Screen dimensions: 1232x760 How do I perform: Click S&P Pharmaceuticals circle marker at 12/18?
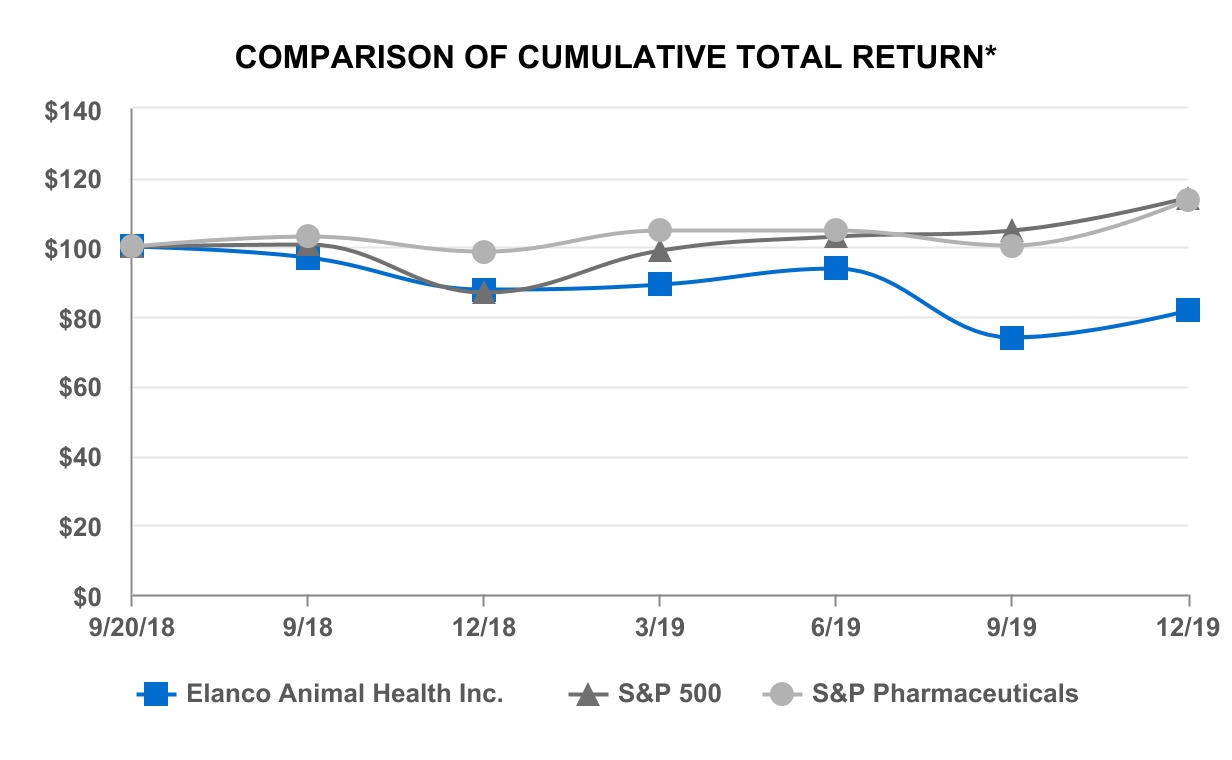[x=484, y=252]
